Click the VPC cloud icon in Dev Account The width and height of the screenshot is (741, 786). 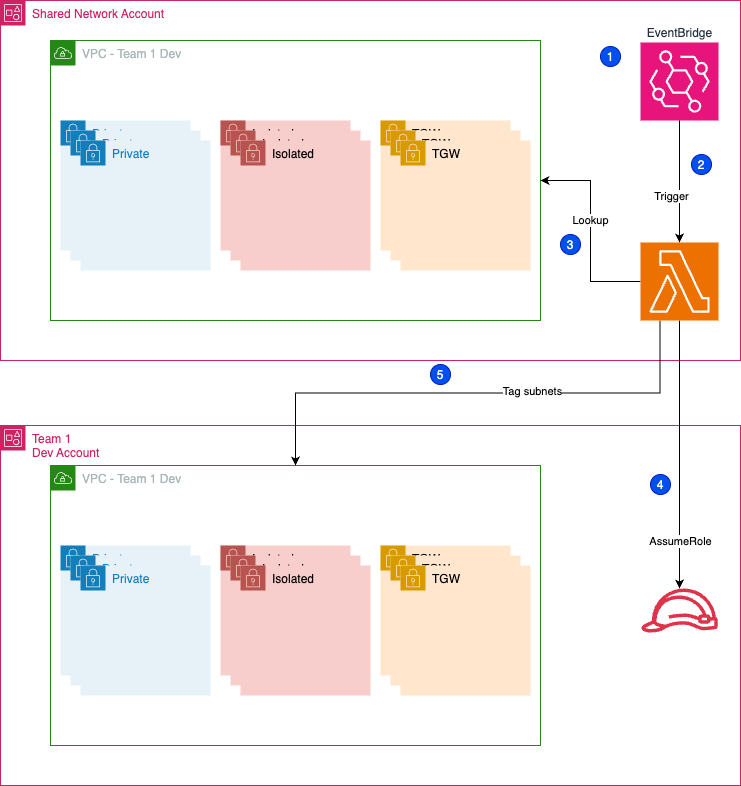tap(63, 478)
